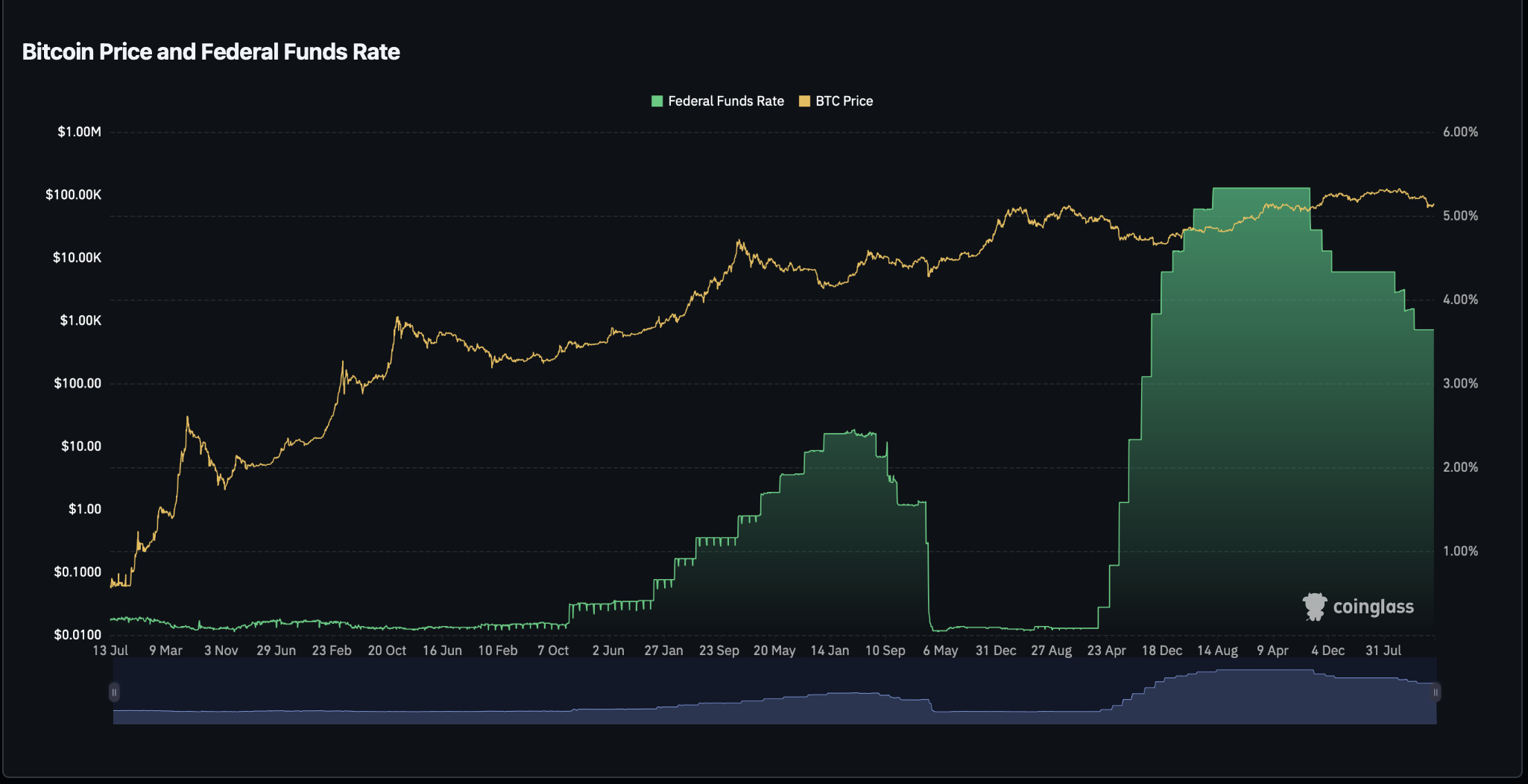Click the 23 Apr x-axis date label
This screenshot has height=784, width=1528.
coord(1106,651)
